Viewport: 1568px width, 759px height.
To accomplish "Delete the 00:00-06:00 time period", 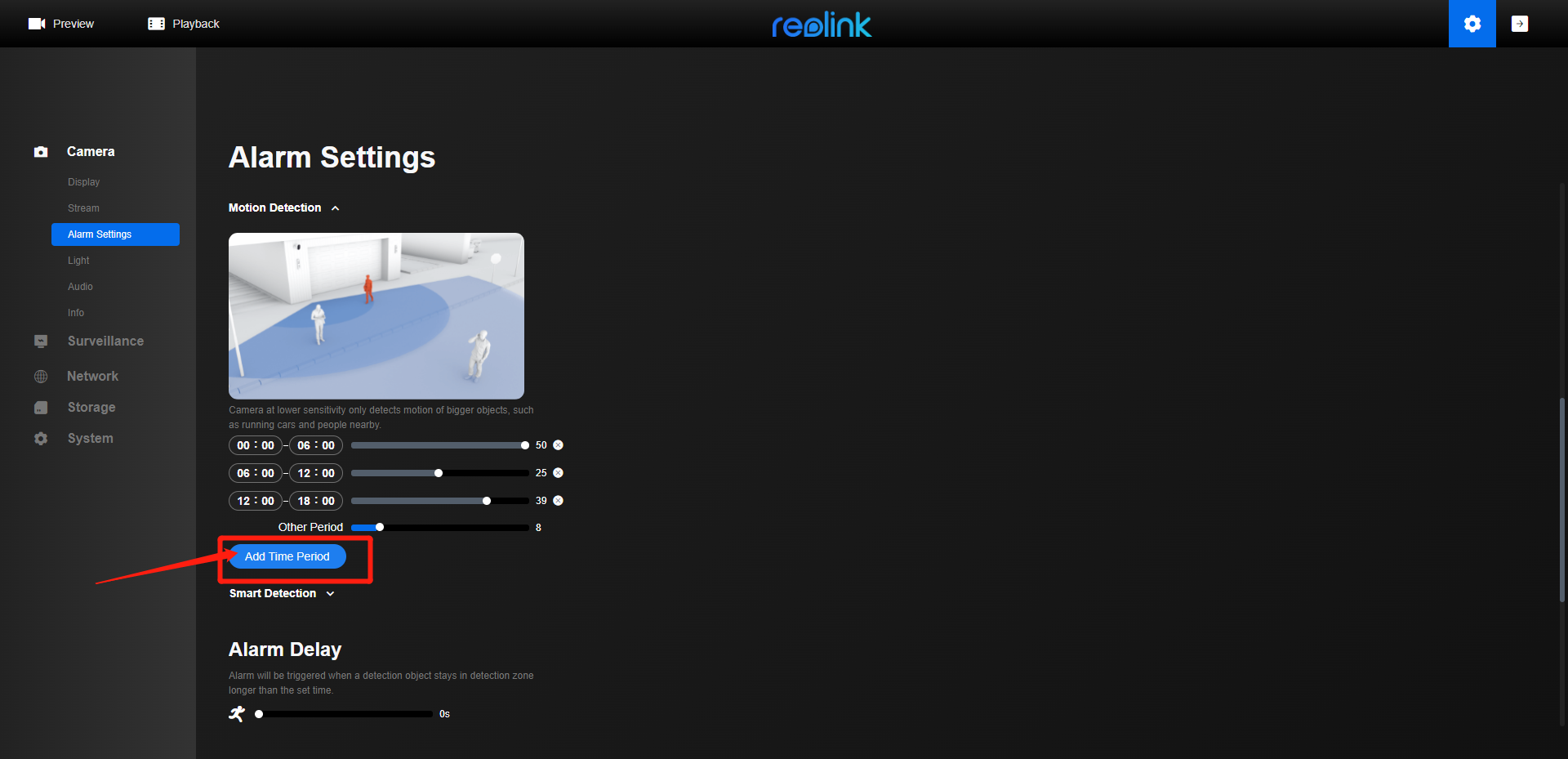I will 559,445.
